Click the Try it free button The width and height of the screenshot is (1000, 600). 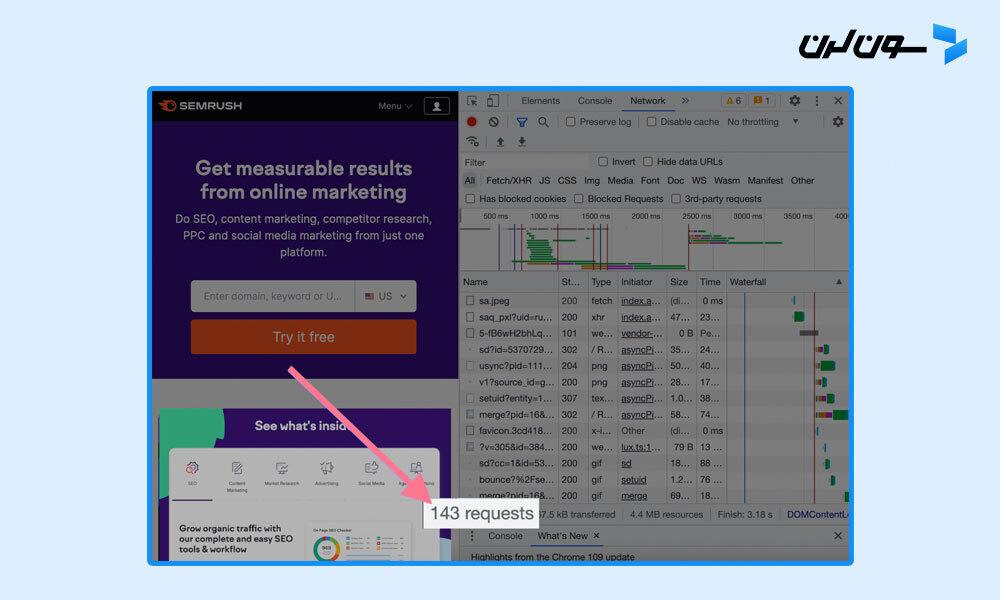click(304, 337)
